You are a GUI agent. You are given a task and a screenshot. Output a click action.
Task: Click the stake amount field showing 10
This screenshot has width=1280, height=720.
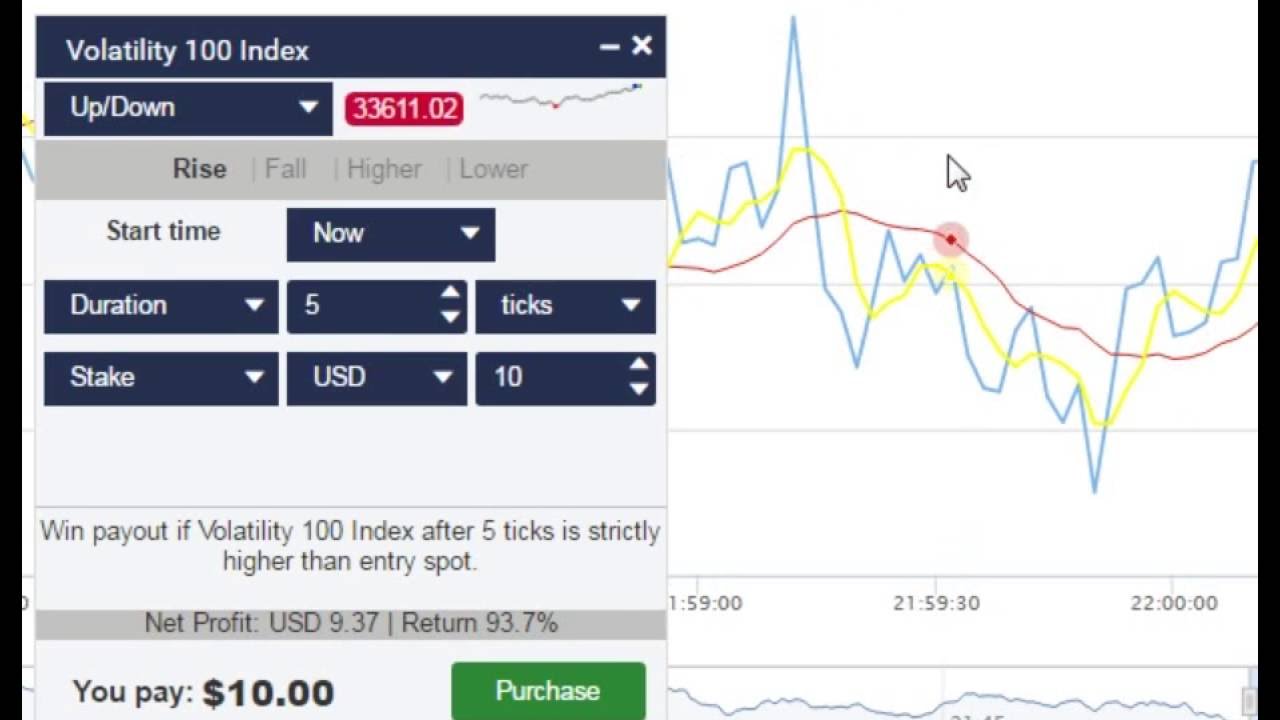click(x=550, y=378)
